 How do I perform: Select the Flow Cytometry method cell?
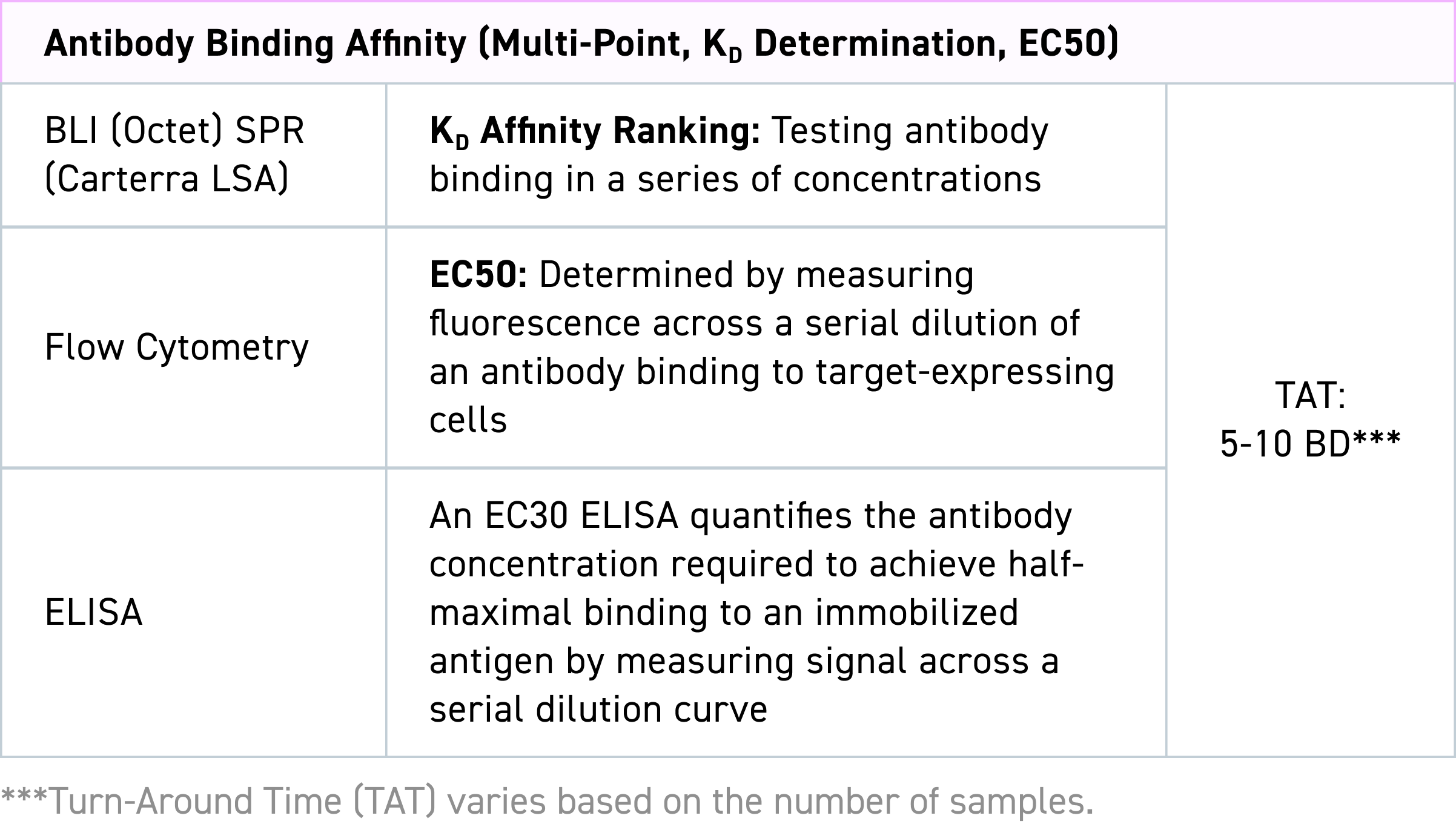click(176, 348)
